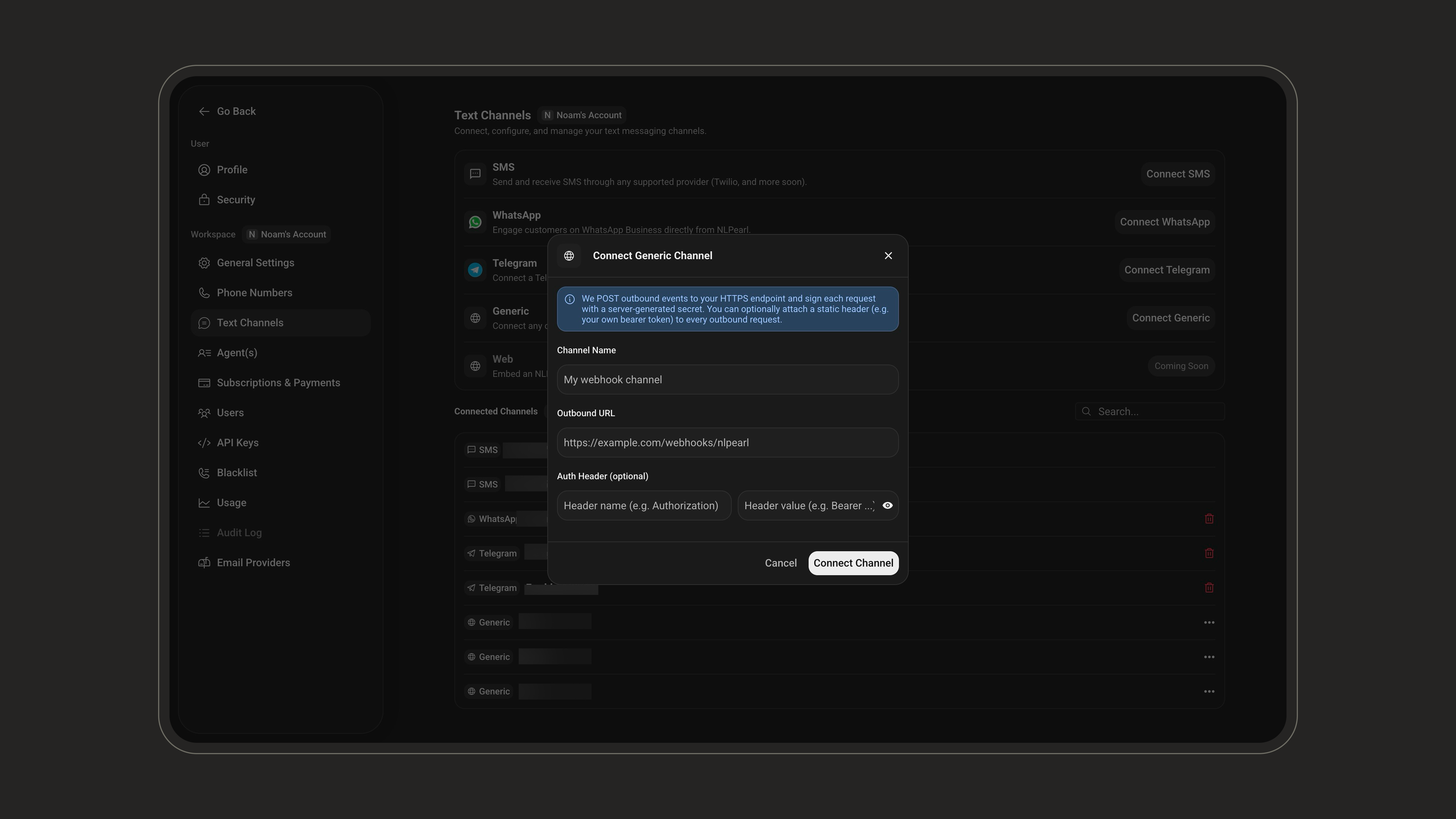Click the API Keys code icon
Viewport: 1456px width, 819px height.
coord(204,442)
